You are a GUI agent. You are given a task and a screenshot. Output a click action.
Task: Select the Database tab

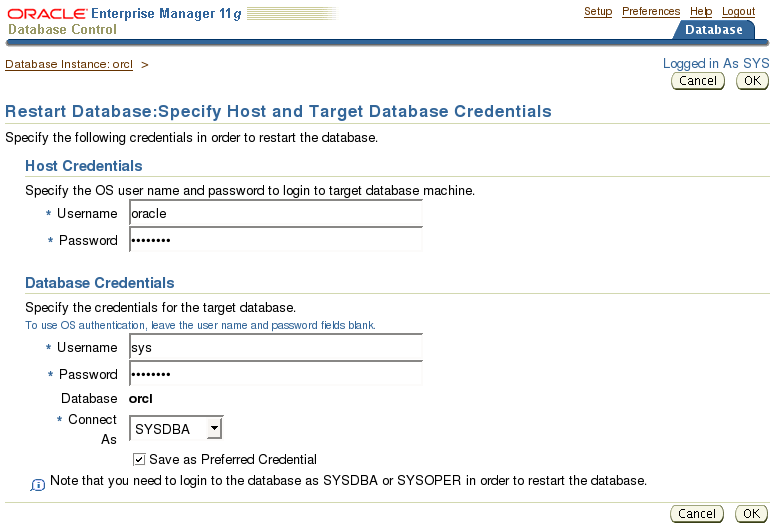(x=713, y=29)
